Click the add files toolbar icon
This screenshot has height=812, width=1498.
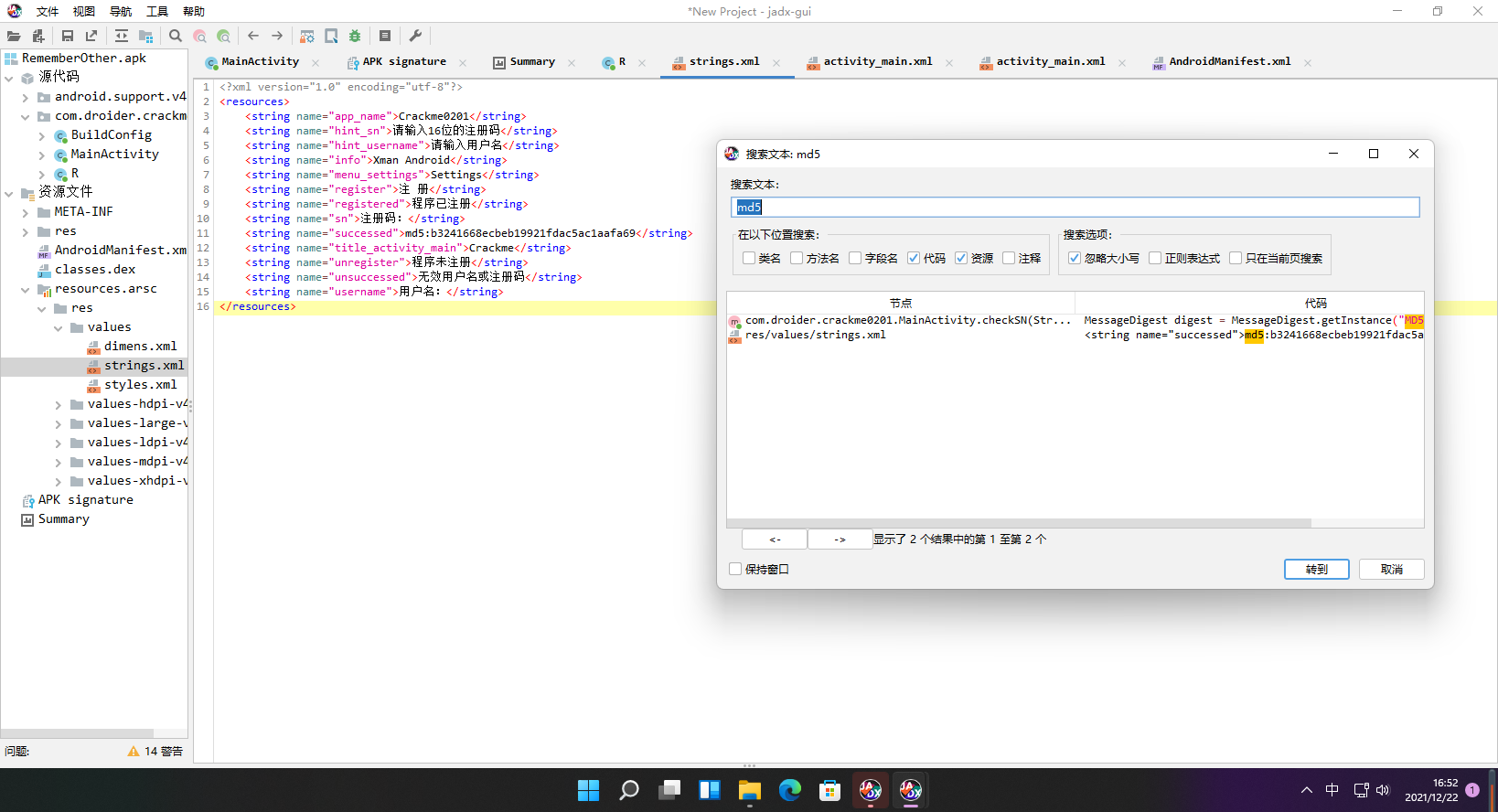coord(38,36)
